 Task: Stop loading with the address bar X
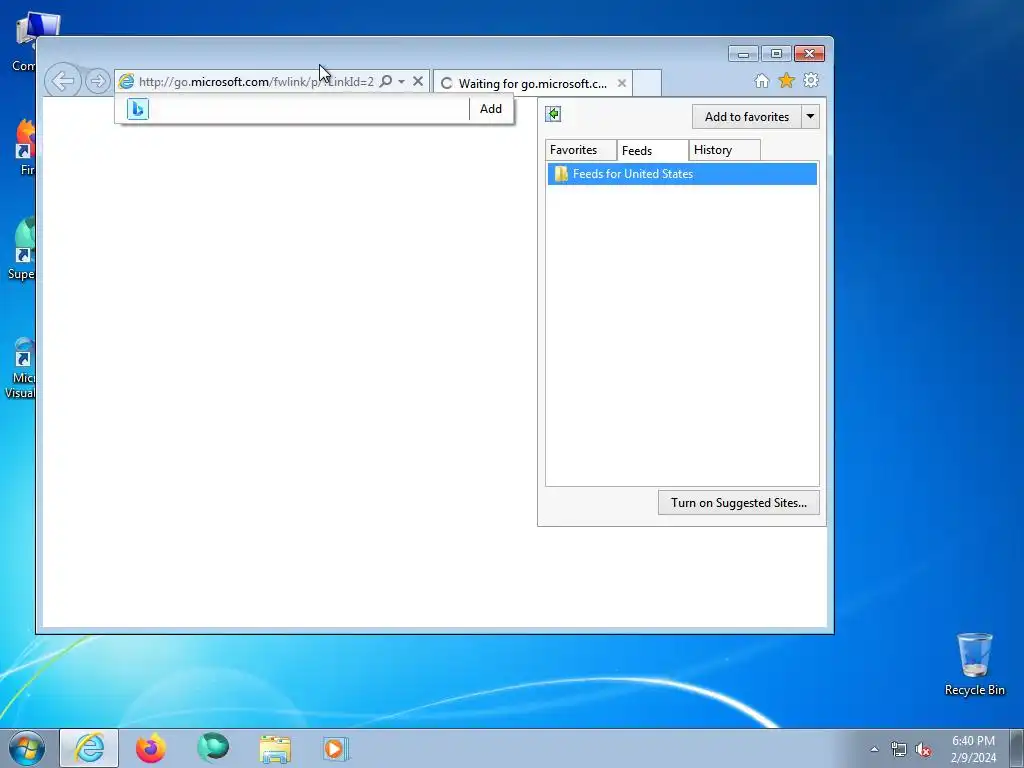[x=418, y=81]
